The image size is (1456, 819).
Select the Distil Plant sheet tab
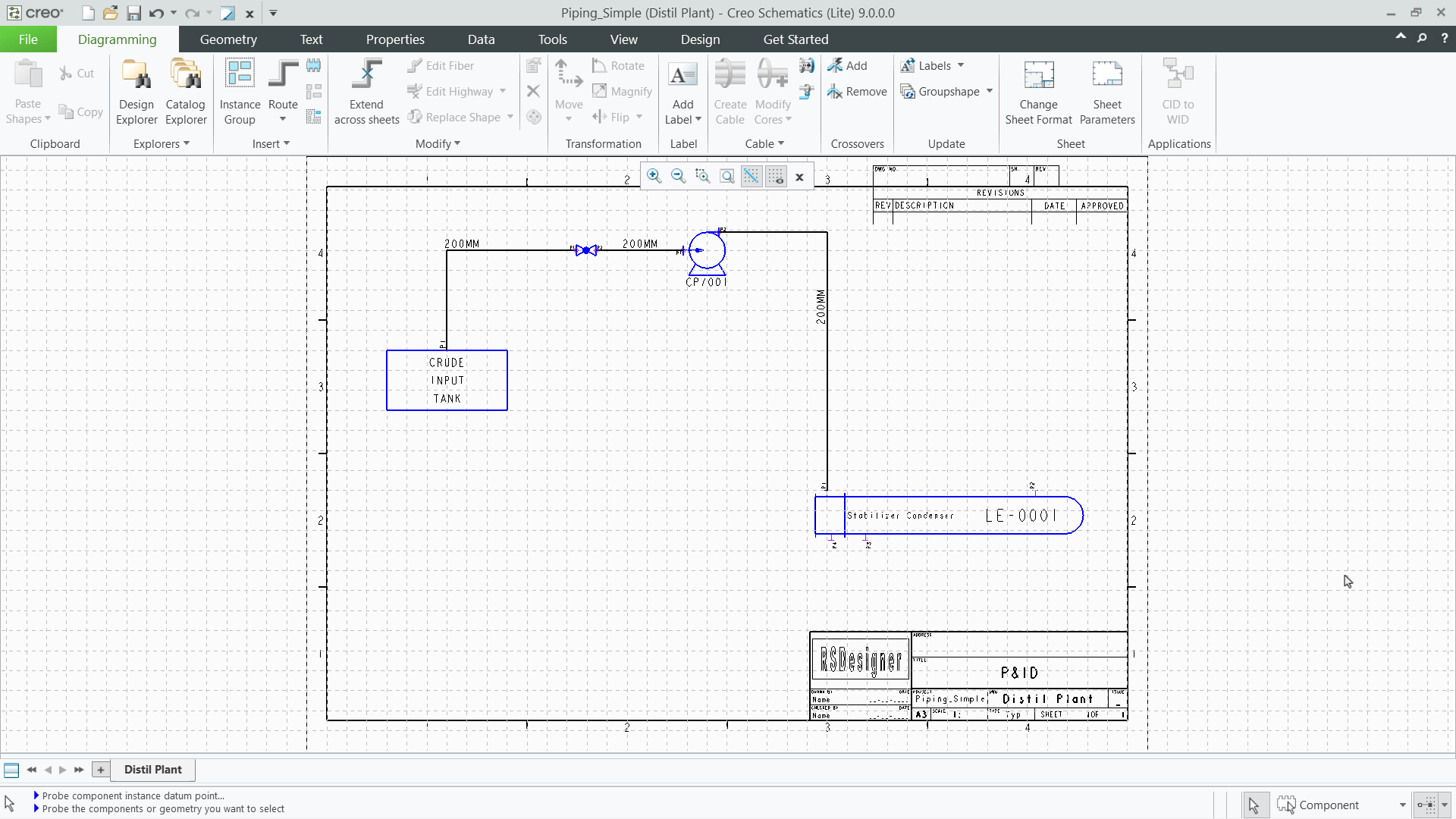click(x=153, y=770)
